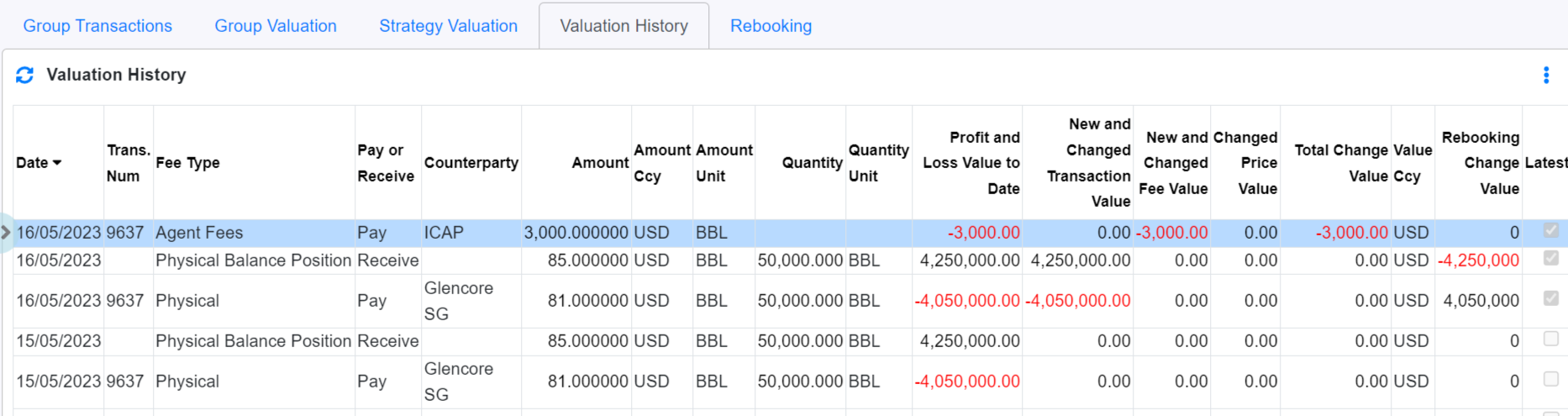Screen dimensions: 1568x416
Task: Go to the Strategy Valuation tab
Action: (x=448, y=26)
